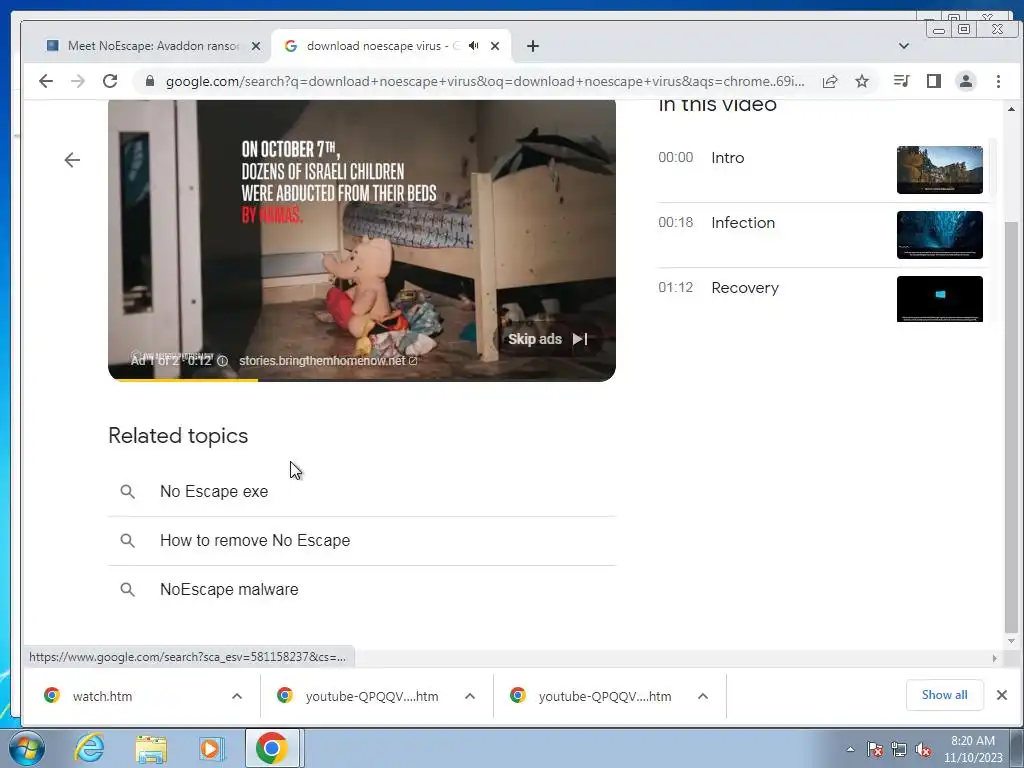
Task: Open Windows Explorer from taskbar
Action: click(x=151, y=748)
